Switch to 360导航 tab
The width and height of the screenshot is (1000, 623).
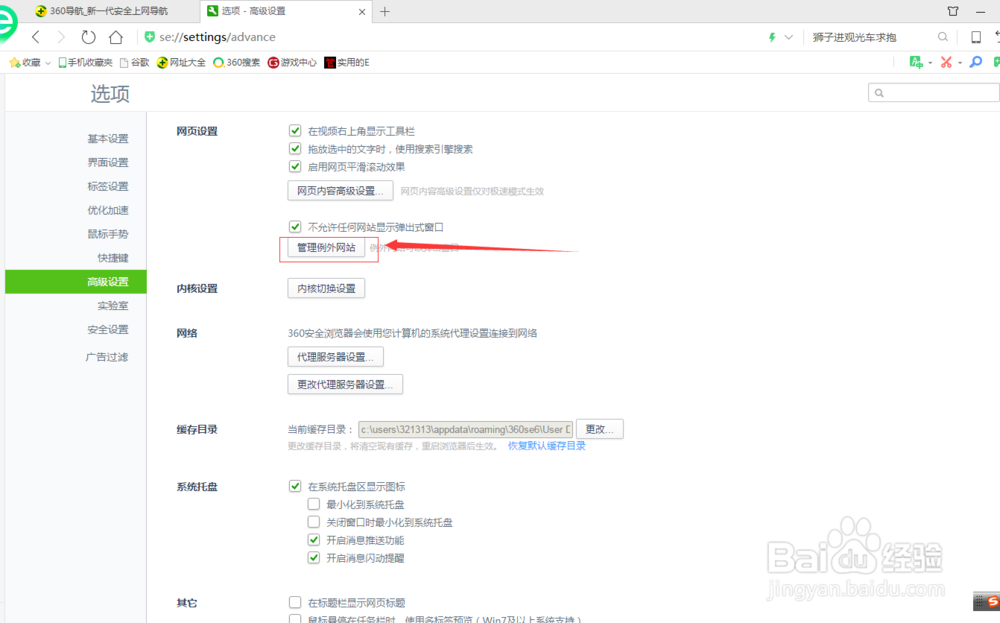(x=102, y=11)
